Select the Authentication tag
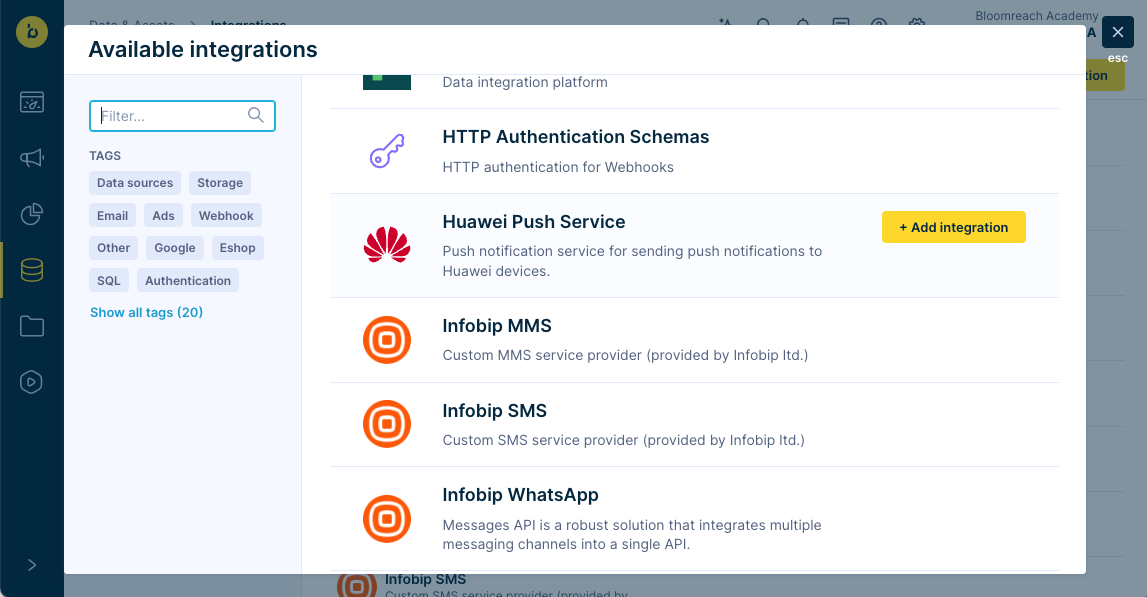1147x597 pixels. click(188, 281)
